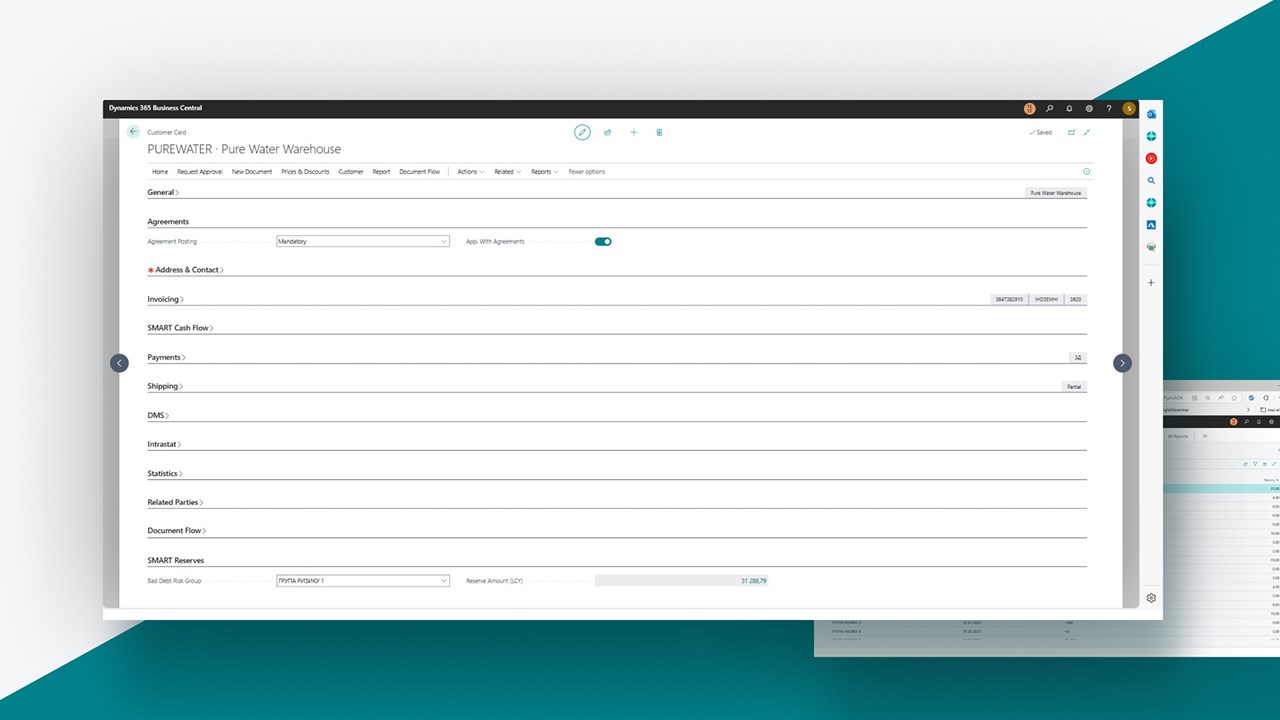Go to the next slide arrow
The image size is (1280, 720).
pyautogui.click(x=1122, y=363)
